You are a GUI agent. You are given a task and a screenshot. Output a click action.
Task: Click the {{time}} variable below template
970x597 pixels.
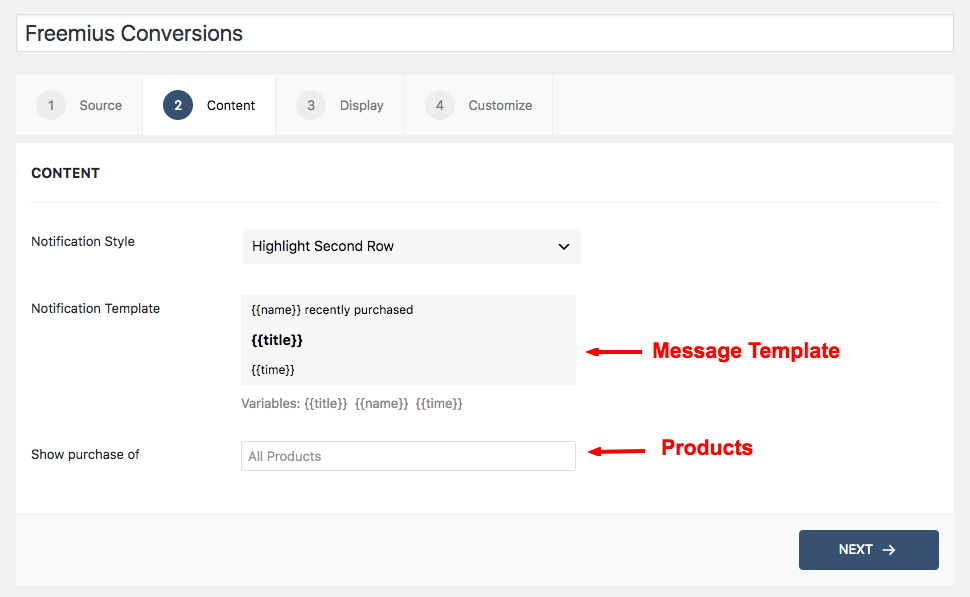pos(439,403)
